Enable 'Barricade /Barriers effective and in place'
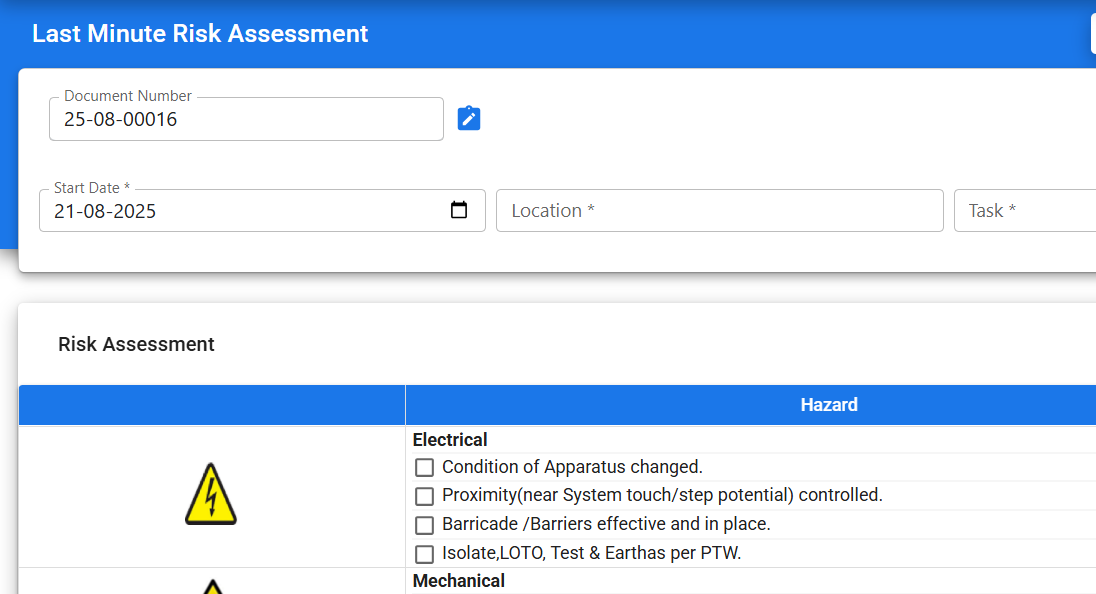 [425, 525]
